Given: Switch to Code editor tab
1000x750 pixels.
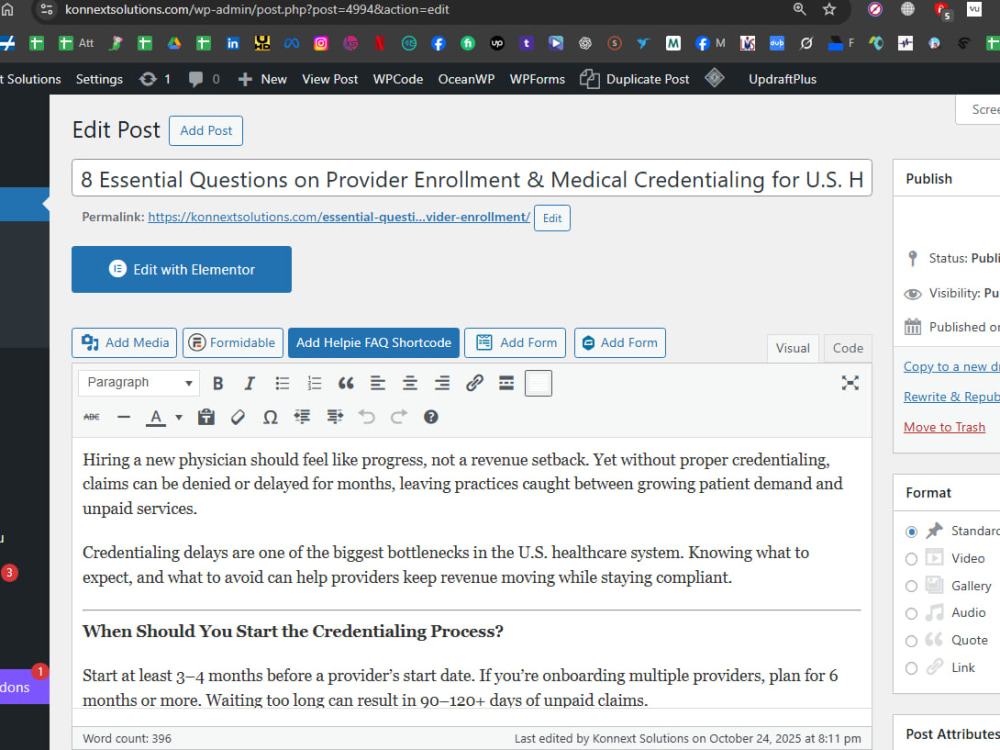Looking at the screenshot, I should tap(848, 348).
